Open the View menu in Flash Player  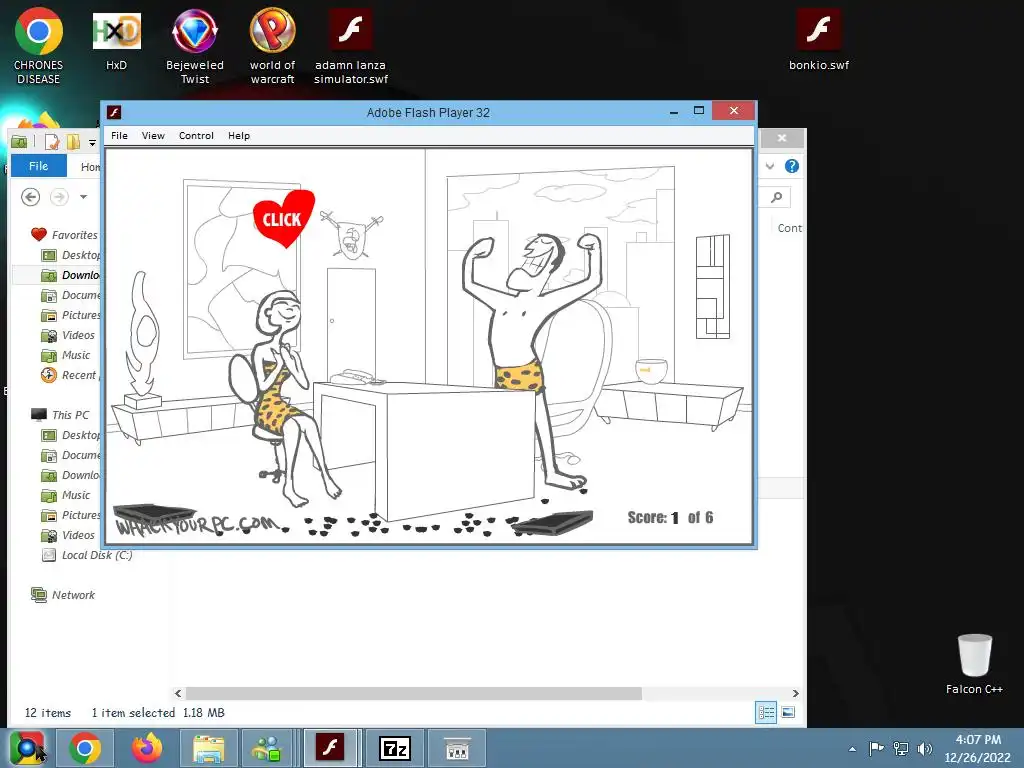pyautogui.click(x=153, y=135)
